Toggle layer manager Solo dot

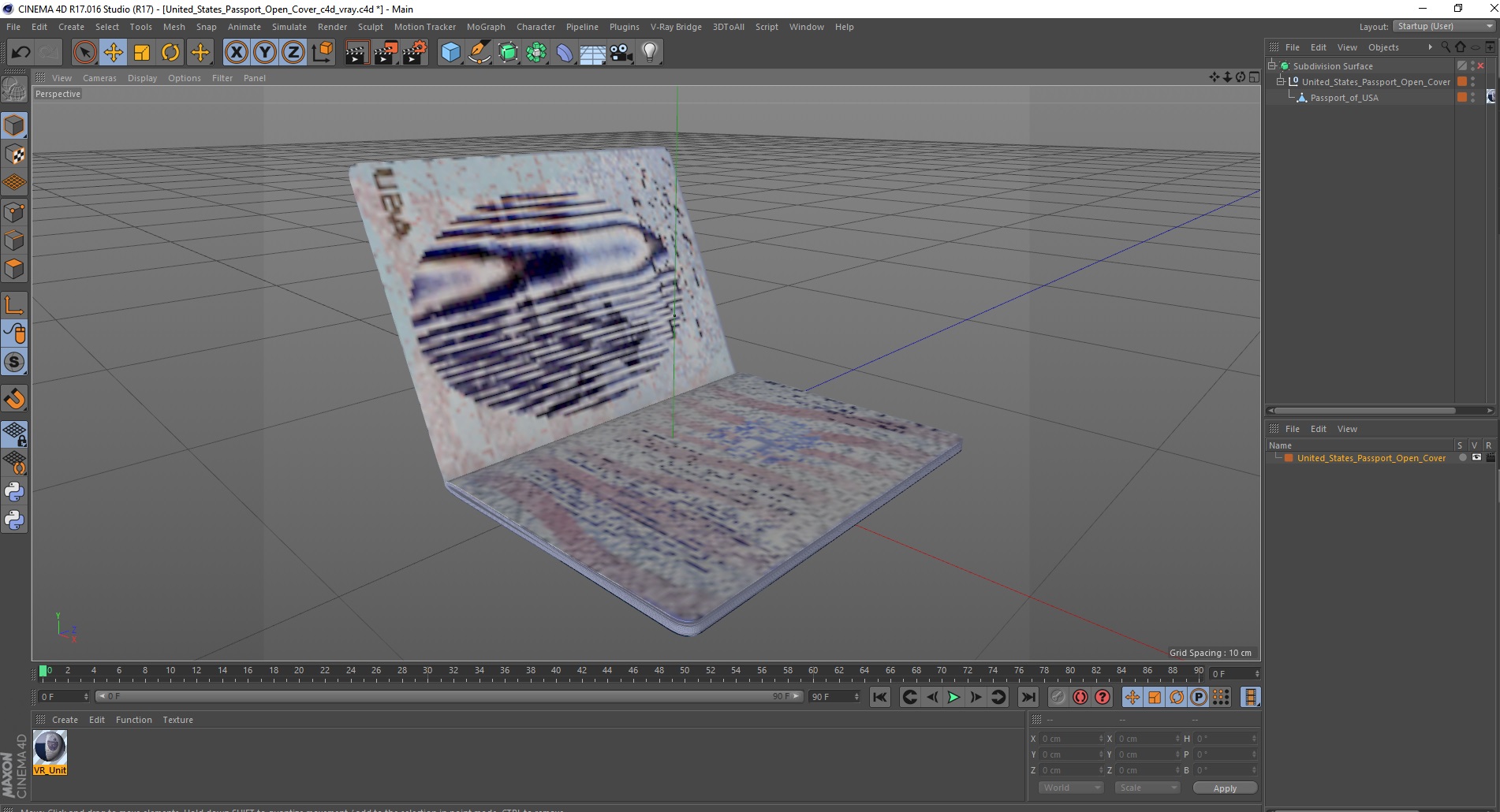1463,458
